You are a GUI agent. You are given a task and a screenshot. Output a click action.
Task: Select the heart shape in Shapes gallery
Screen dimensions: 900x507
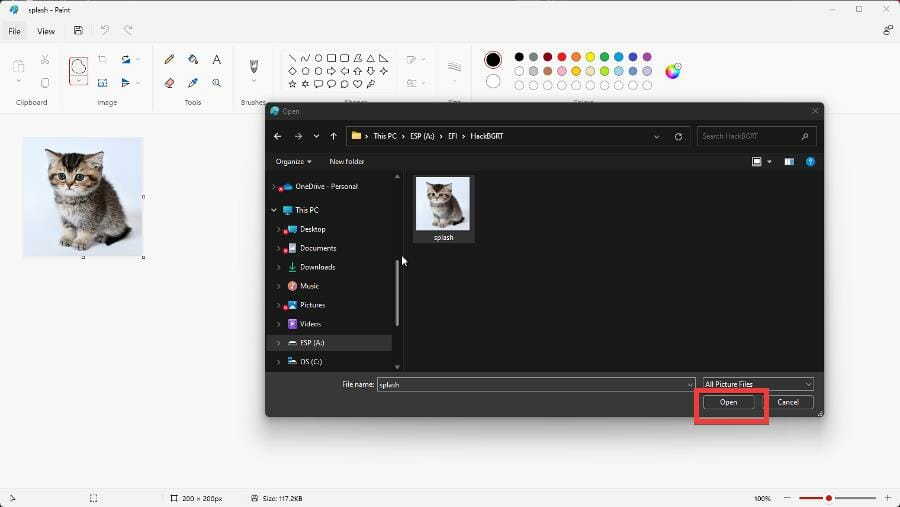[x=358, y=84]
